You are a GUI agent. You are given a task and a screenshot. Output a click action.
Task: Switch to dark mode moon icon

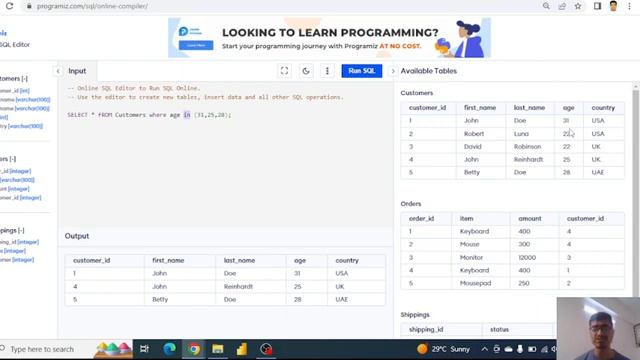tap(306, 71)
